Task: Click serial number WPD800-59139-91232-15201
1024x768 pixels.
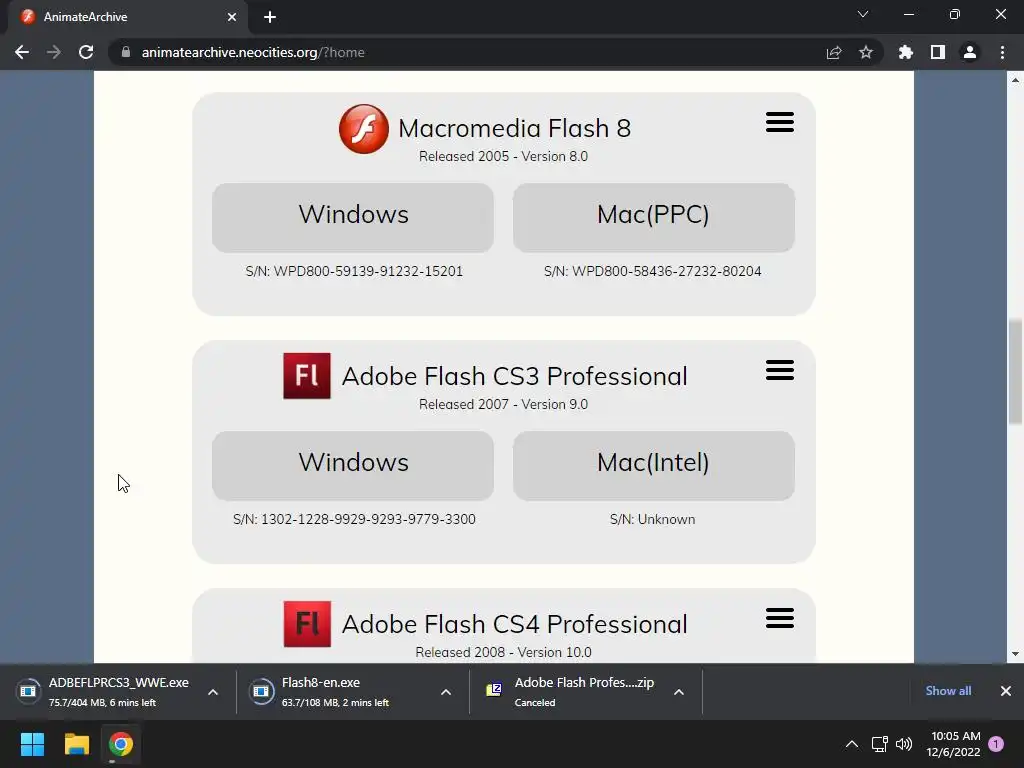Action: [368, 271]
